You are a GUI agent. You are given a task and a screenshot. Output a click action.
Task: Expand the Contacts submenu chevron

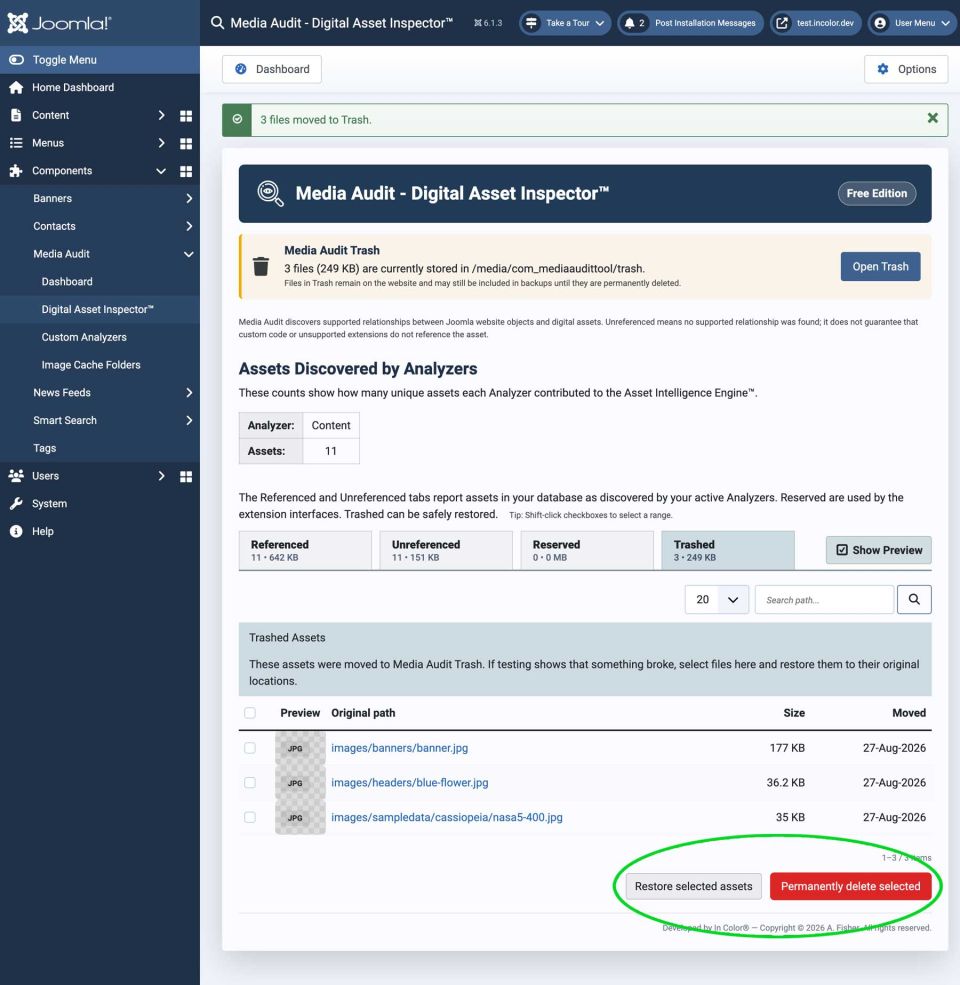(188, 226)
